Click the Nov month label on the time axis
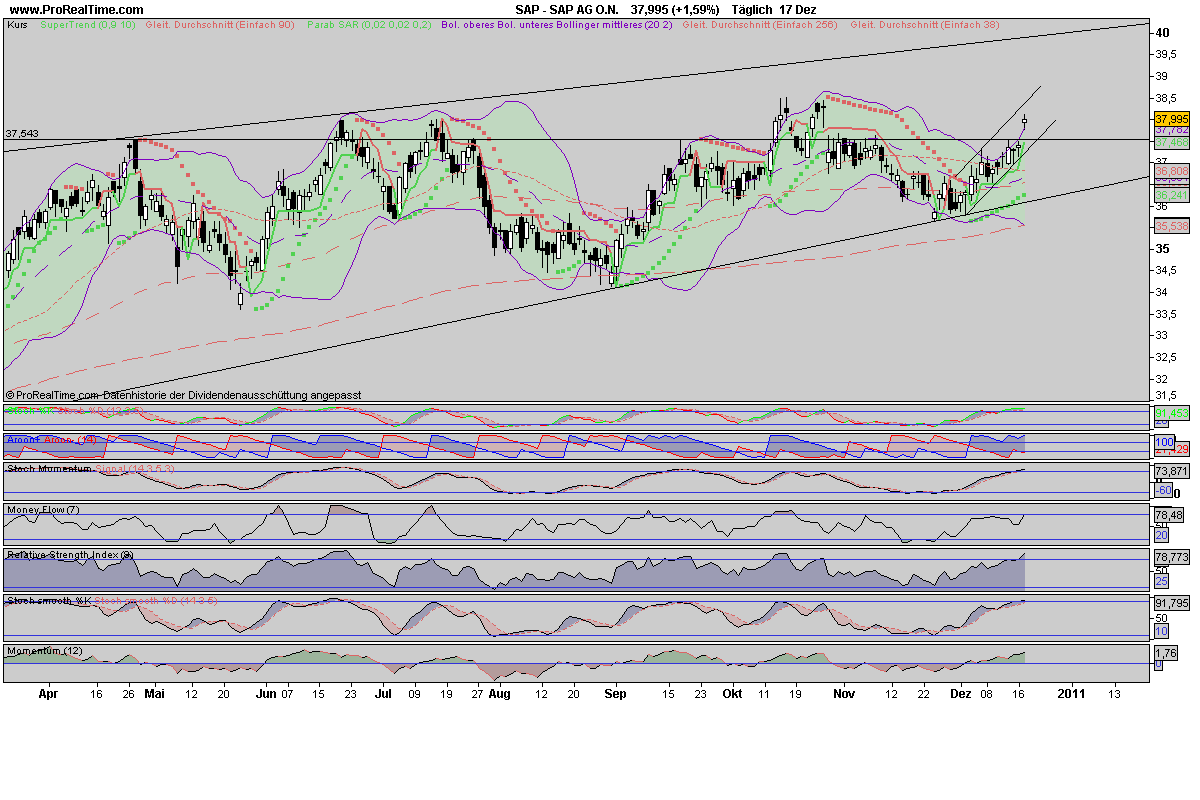The width and height of the screenshot is (1200, 800). click(x=845, y=692)
